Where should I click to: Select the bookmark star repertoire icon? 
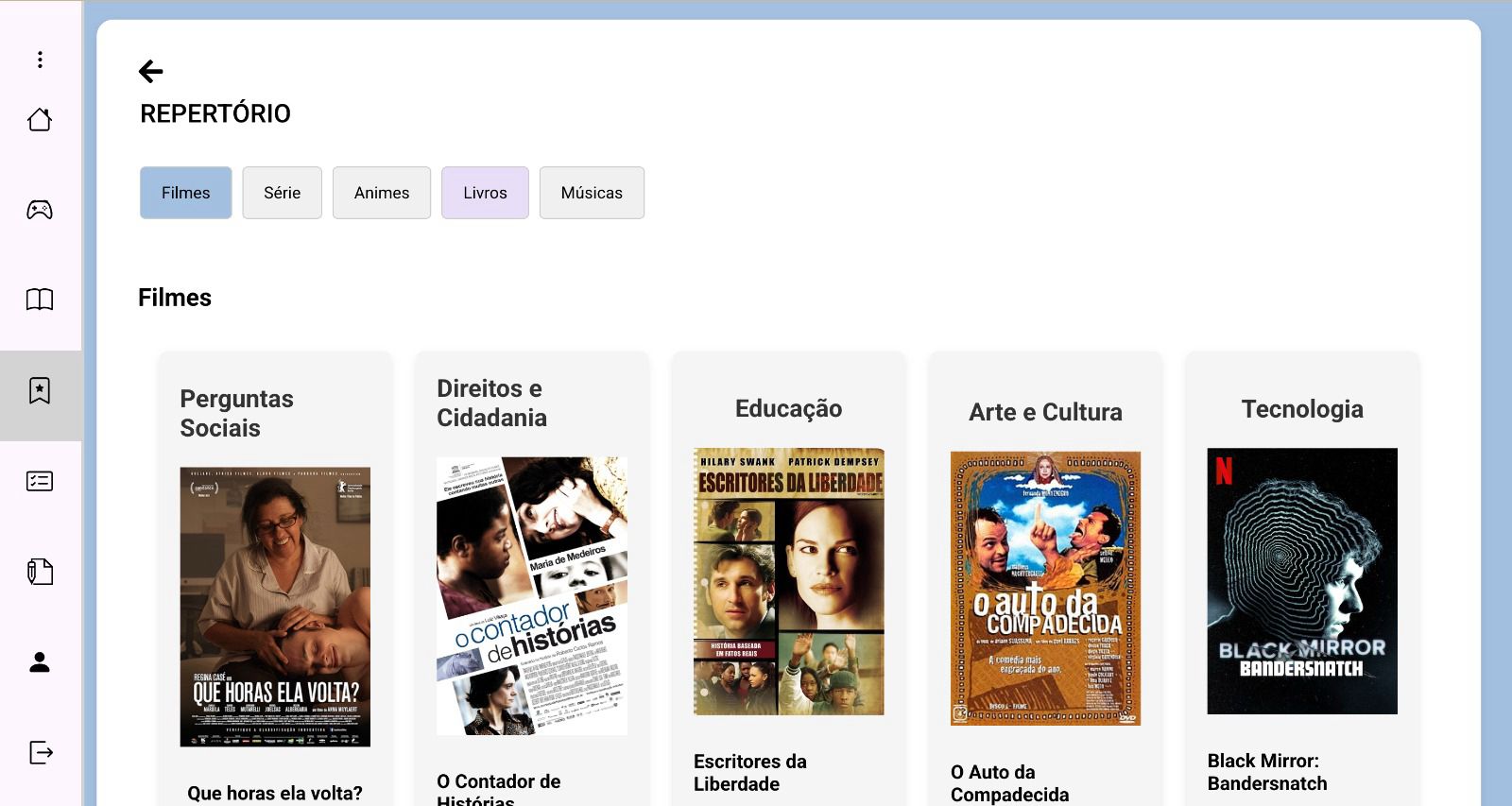click(x=40, y=390)
